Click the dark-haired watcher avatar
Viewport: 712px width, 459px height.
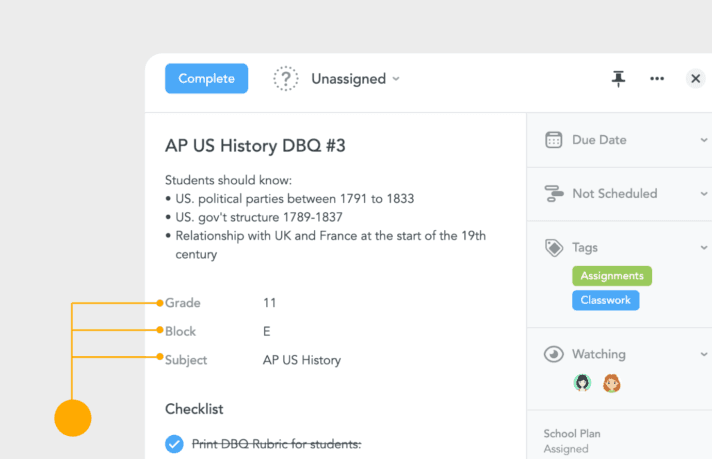click(582, 383)
